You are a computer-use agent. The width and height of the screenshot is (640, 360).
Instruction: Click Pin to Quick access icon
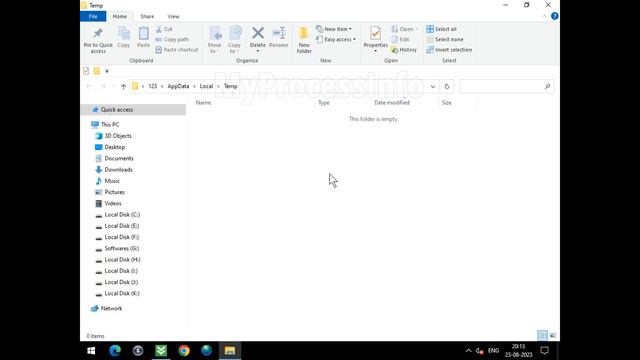coord(98,33)
